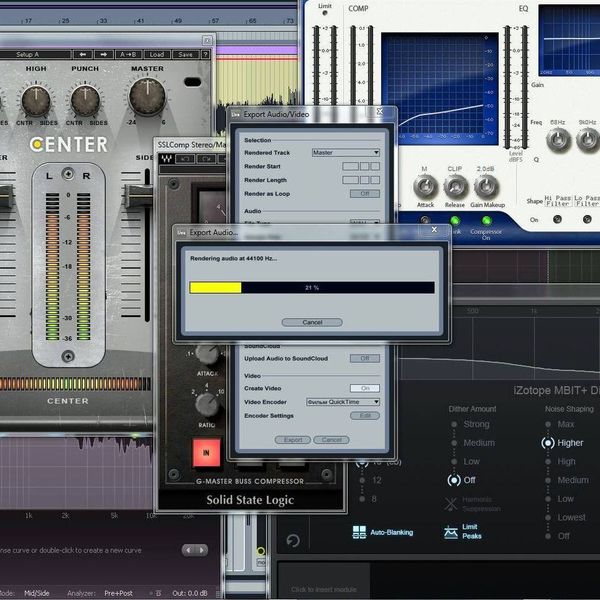The image size is (600, 600).
Task: Toggle the red IN button on compressor
Action: click(207, 453)
